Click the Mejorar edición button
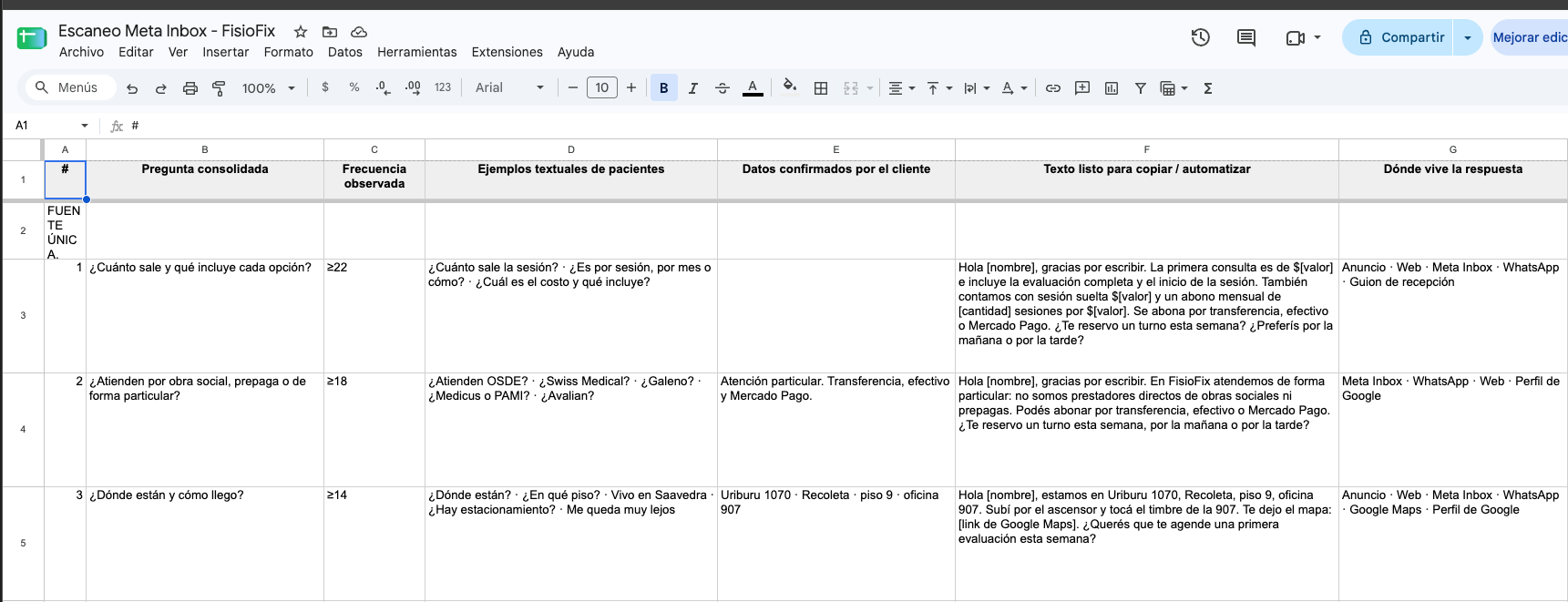The width and height of the screenshot is (1568, 602). click(1530, 37)
